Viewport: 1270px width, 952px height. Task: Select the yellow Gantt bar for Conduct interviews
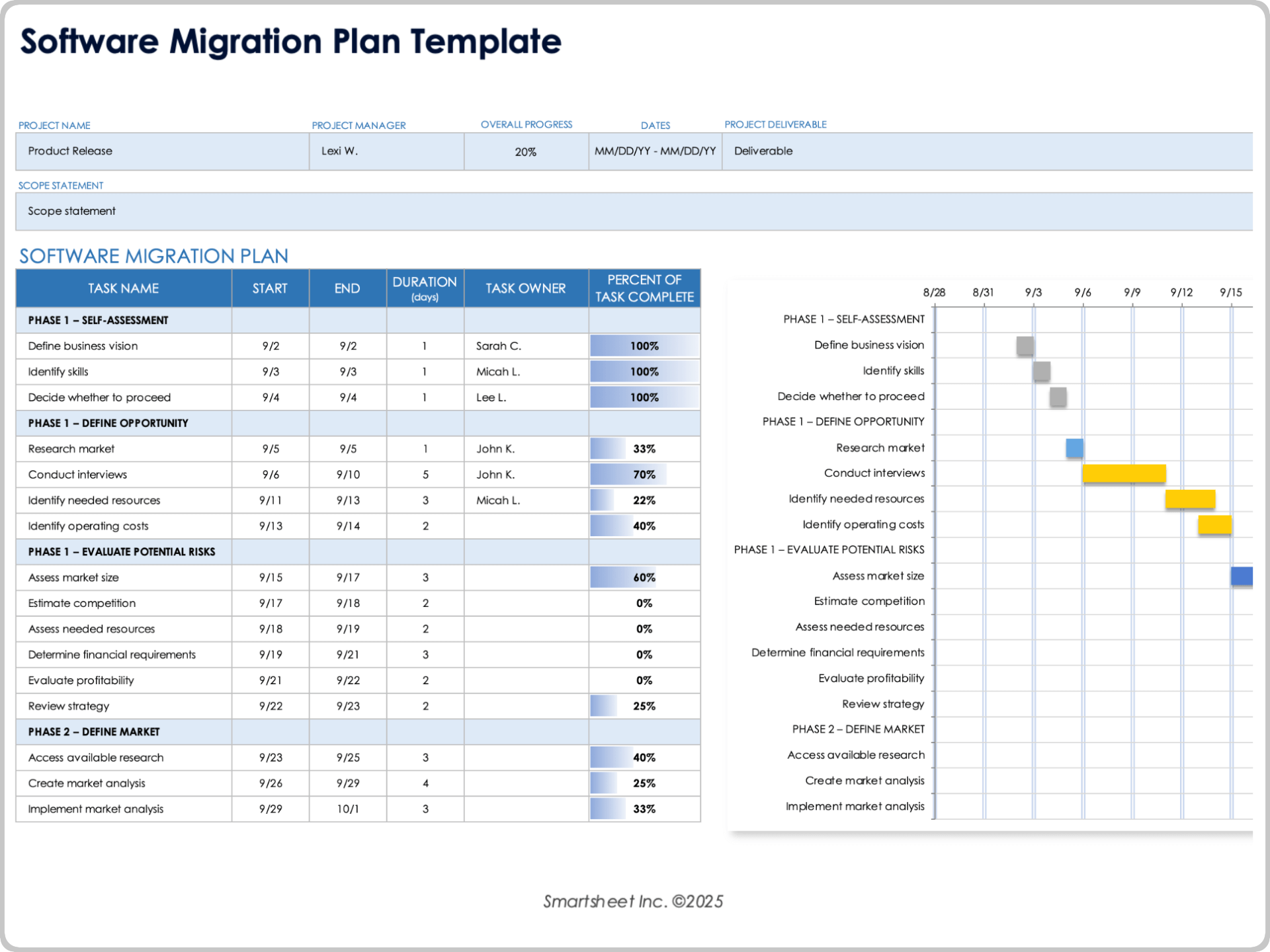point(1123,473)
